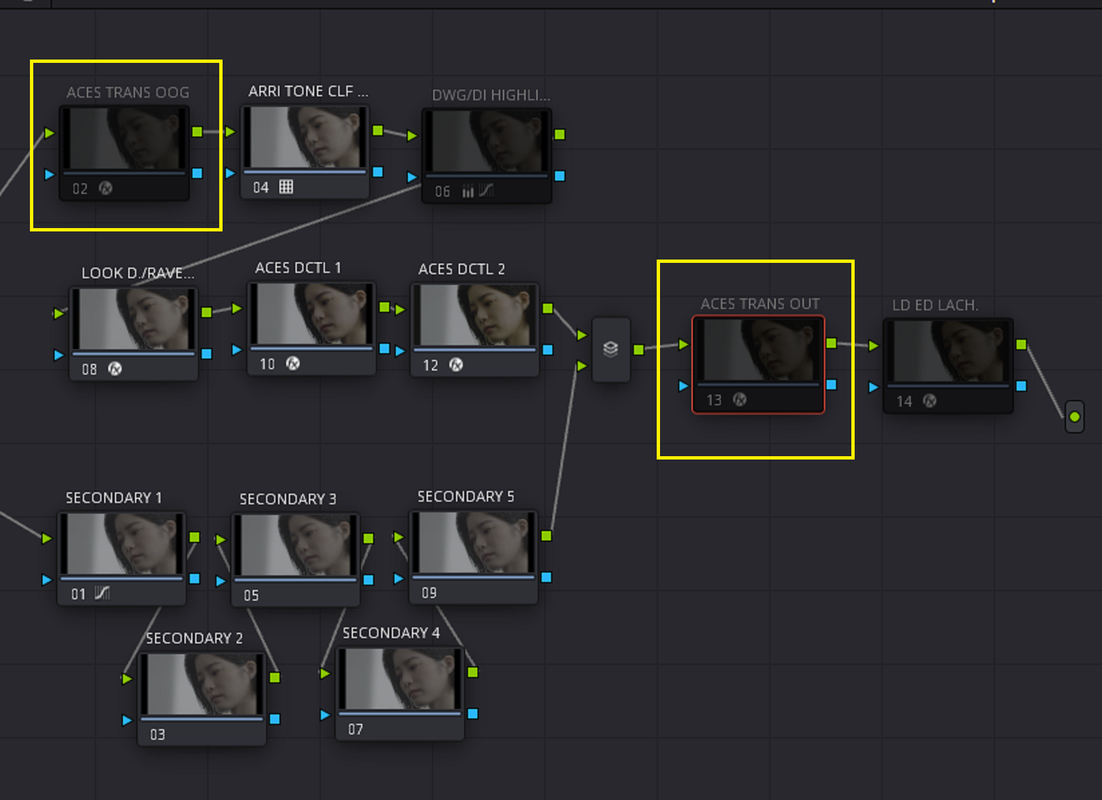Image resolution: width=1102 pixels, height=800 pixels.
Task: Click the 'SECONDARY 4' node label
Action: 391,633
